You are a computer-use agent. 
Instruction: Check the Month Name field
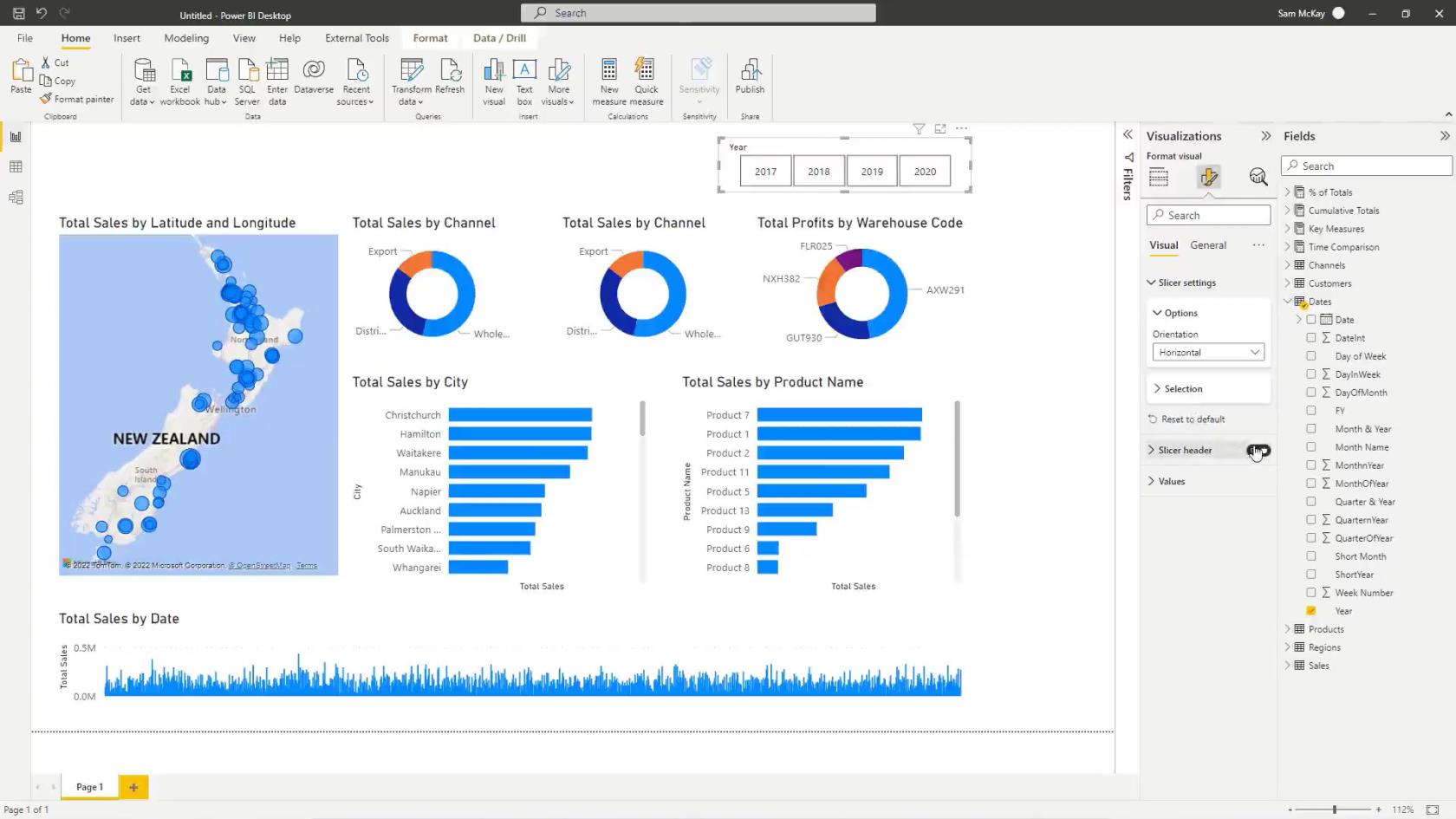coord(1311,447)
